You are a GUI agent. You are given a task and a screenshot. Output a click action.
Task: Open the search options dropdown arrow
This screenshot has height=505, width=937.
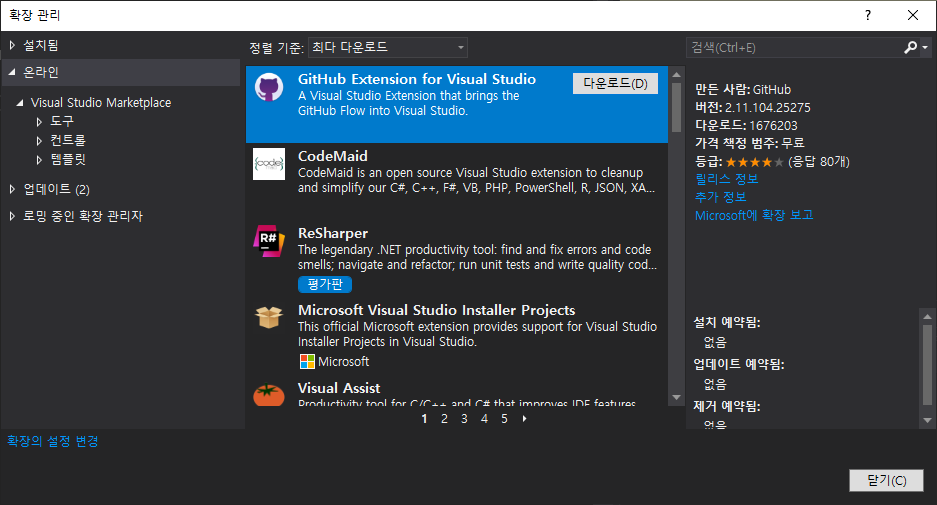coord(925,47)
